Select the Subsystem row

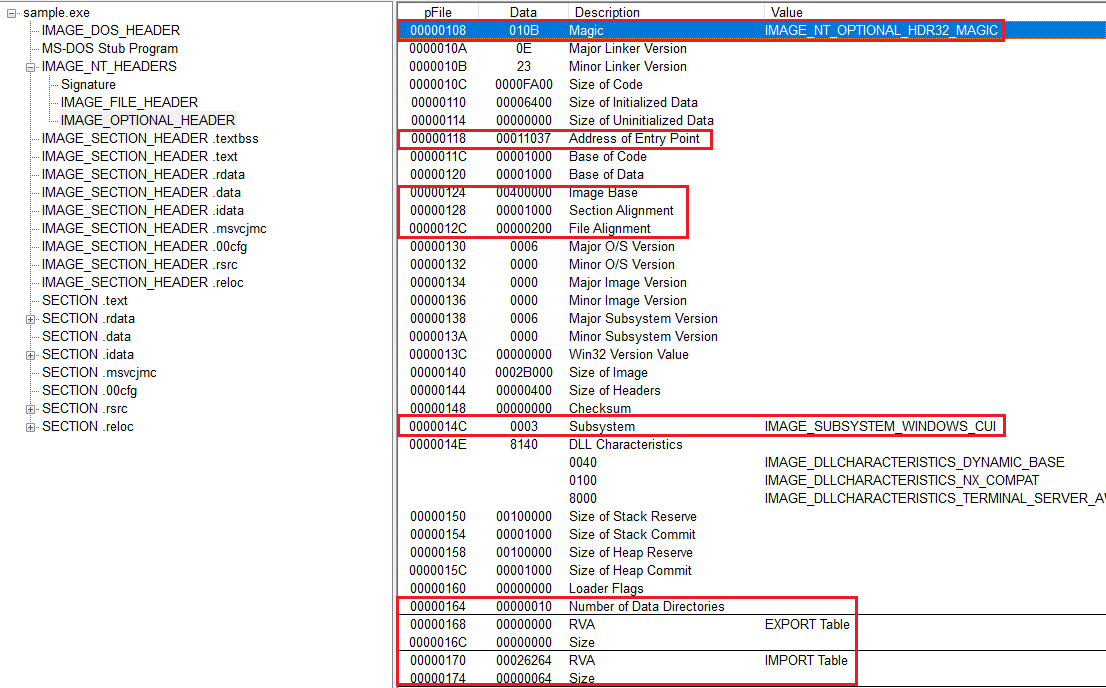(601, 427)
